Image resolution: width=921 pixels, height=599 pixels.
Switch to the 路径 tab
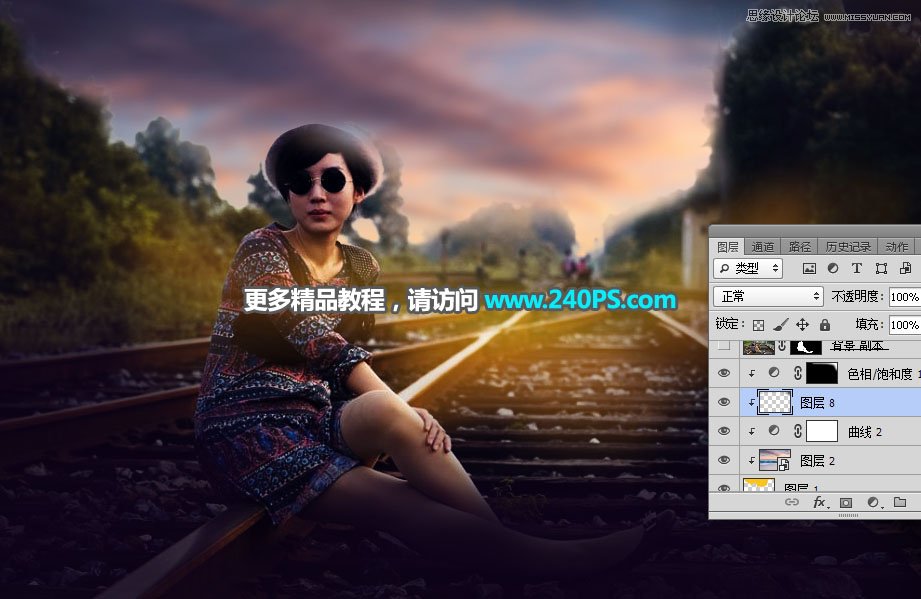pos(799,247)
